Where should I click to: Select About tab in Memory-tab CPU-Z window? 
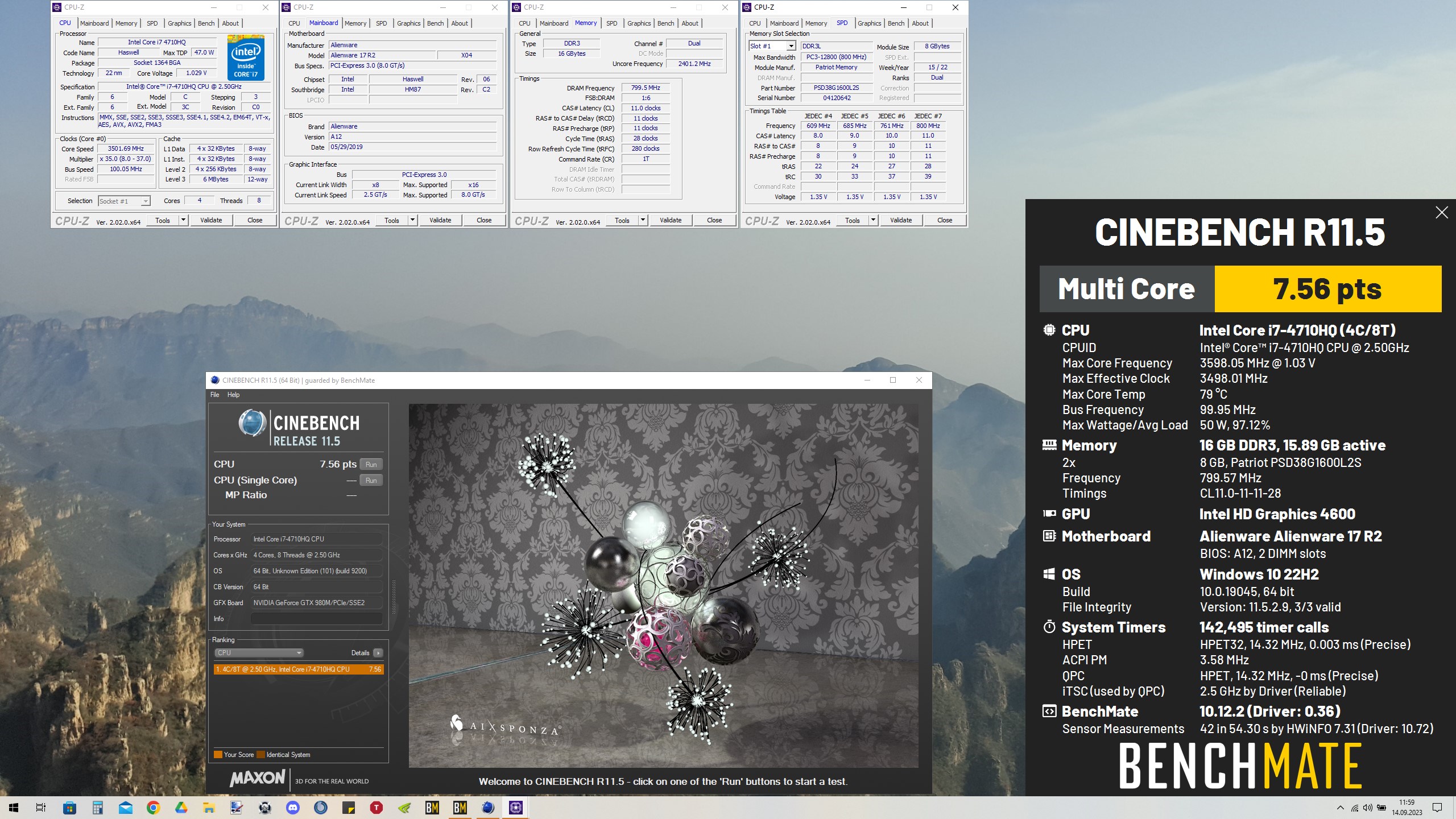point(690,23)
